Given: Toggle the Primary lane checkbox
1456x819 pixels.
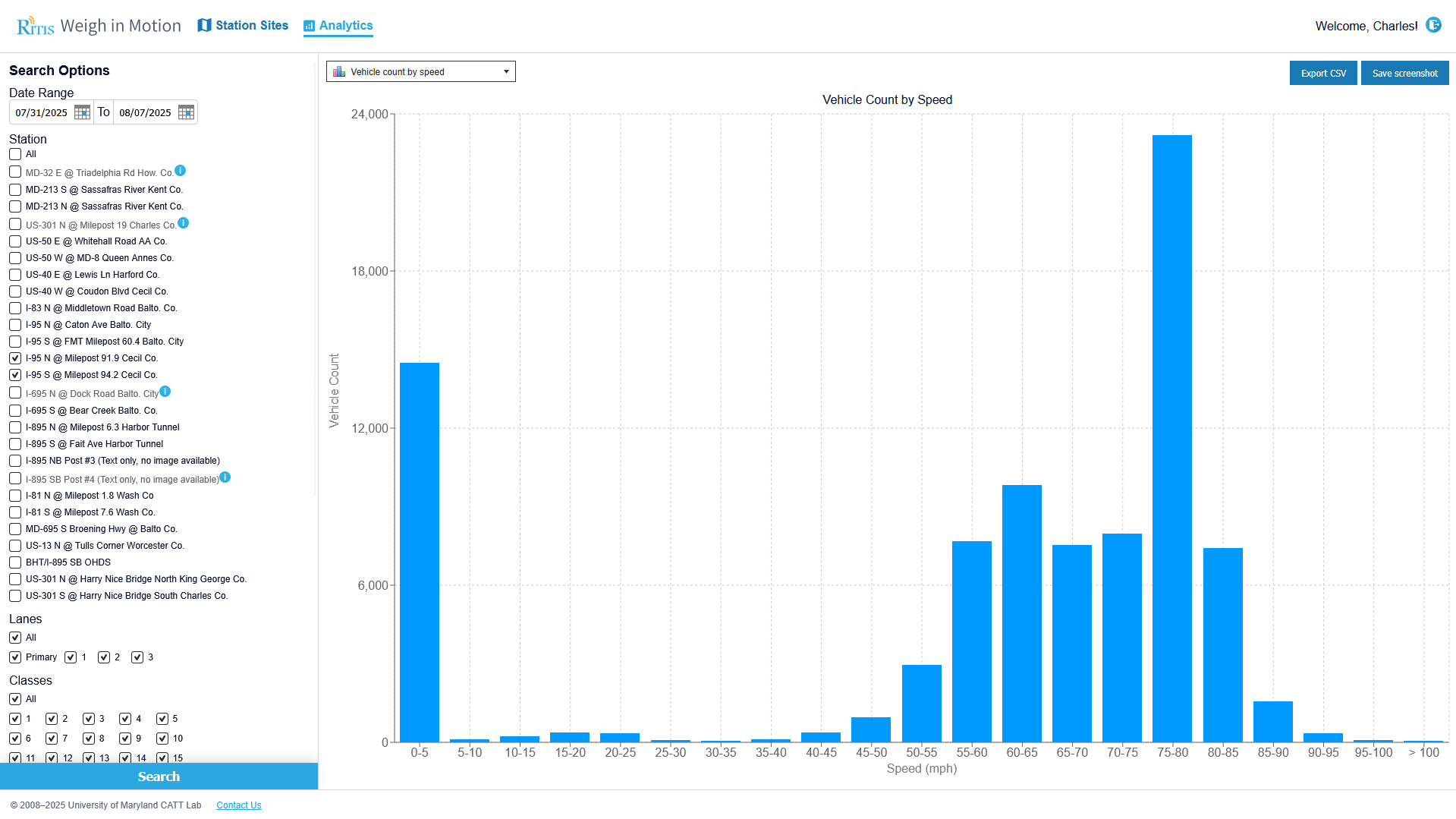Looking at the screenshot, I should (x=15, y=657).
